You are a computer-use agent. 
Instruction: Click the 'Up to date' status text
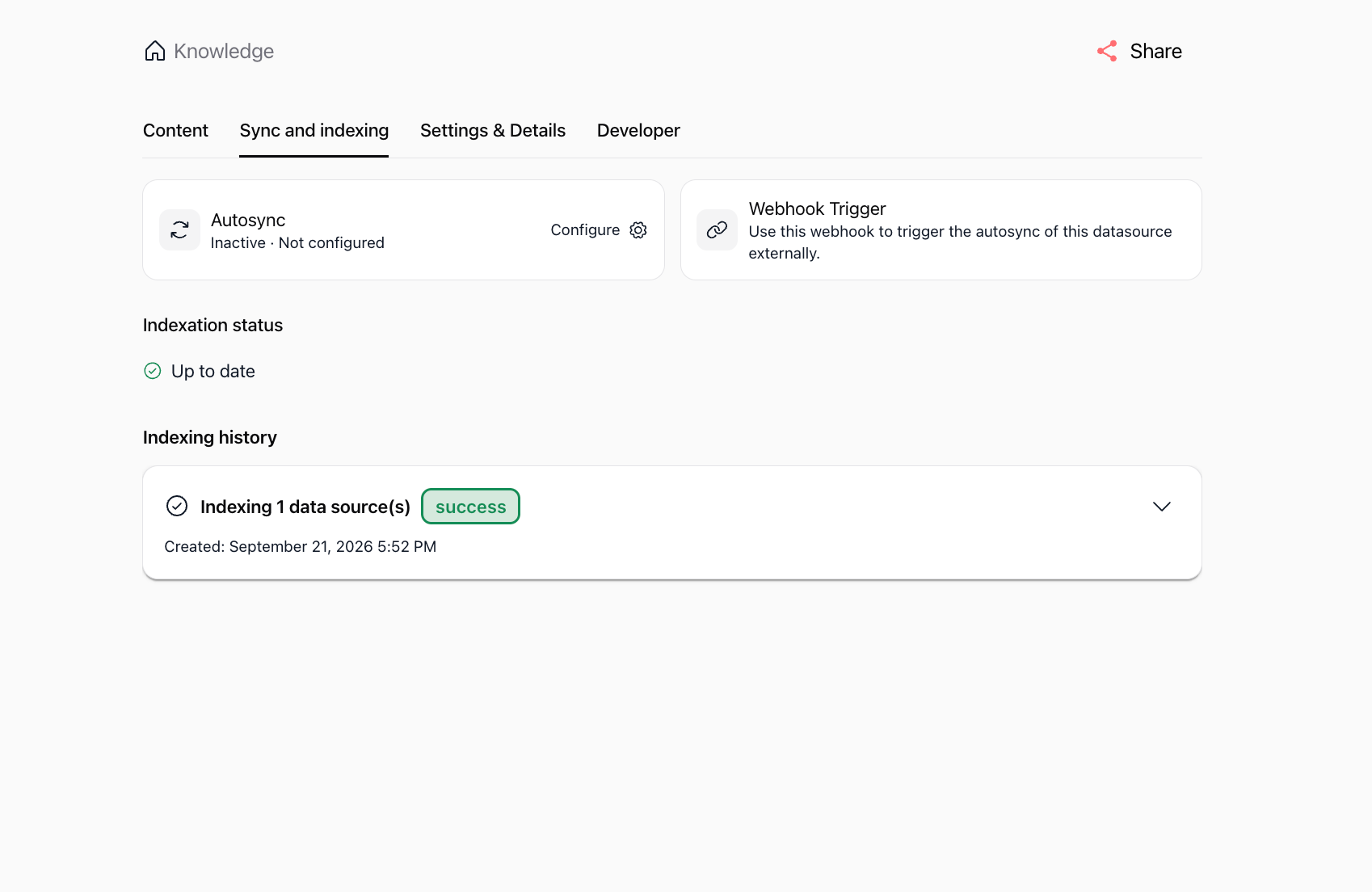pos(213,371)
